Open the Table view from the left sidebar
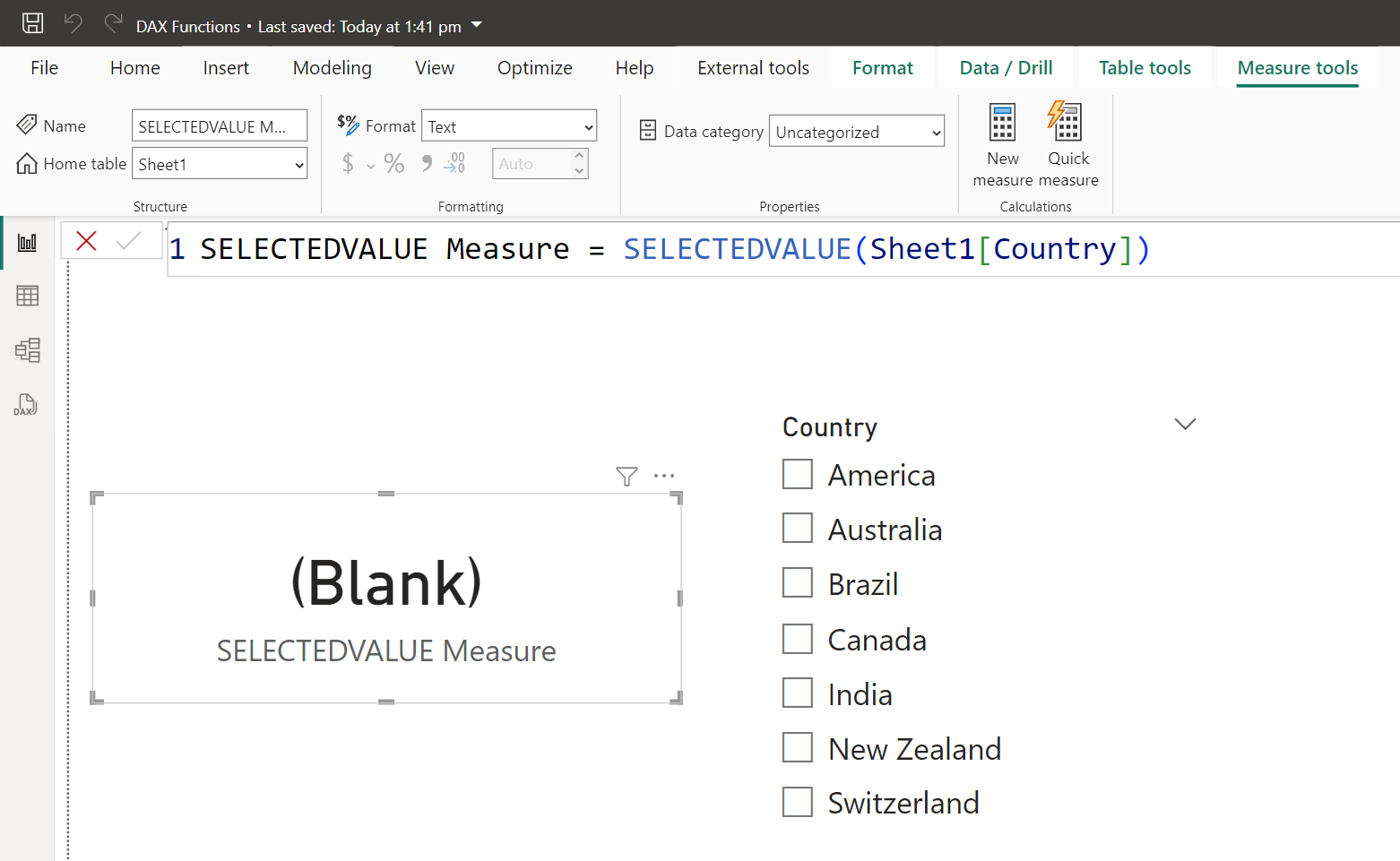This screenshot has width=1400, height=861. pyautogui.click(x=27, y=296)
